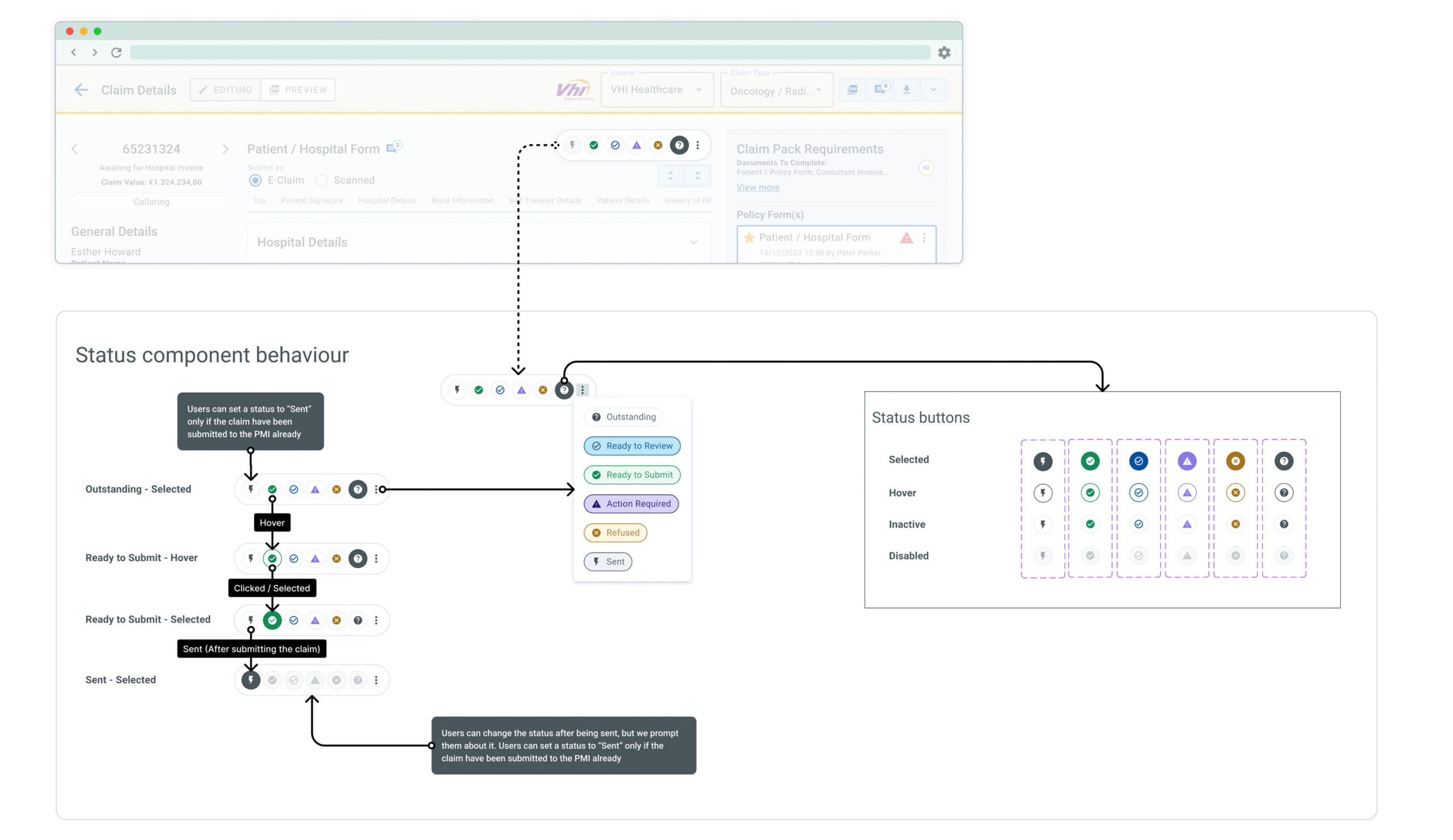Switch to PREVIEW mode toggle
This screenshot has width=1453, height=840.
(x=298, y=90)
